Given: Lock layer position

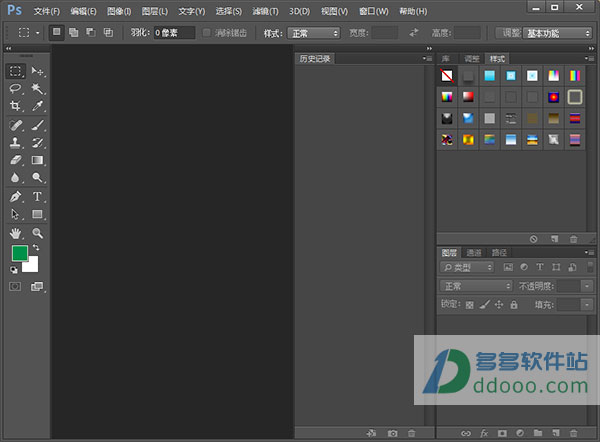Looking at the screenshot, I should tap(499, 305).
